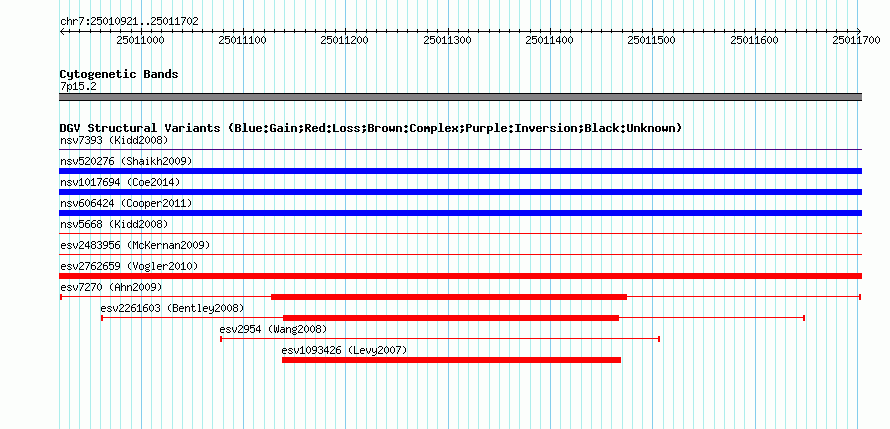This screenshot has height=429, width=890.
Task: Open variant esv2762659 (Vogler2010) label
Action: tap(129, 266)
